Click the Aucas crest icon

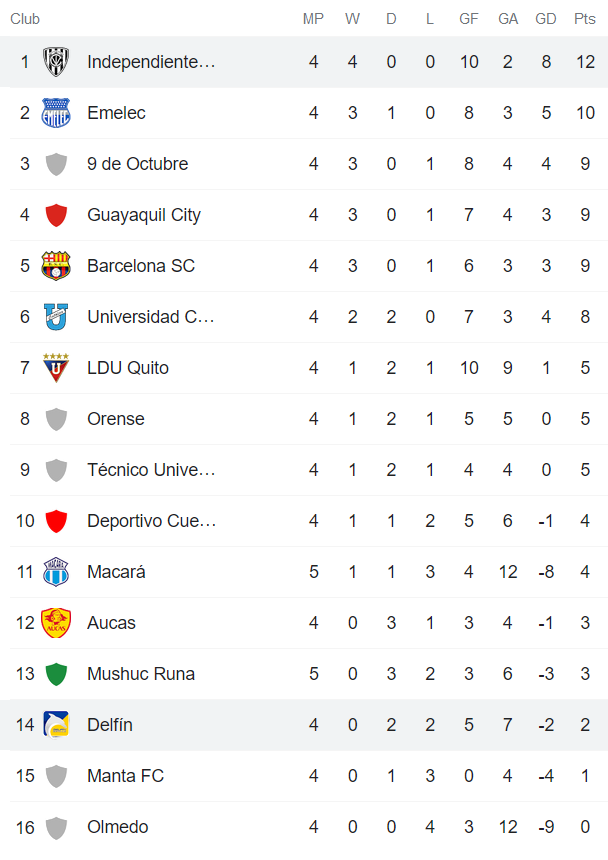click(x=57, y=622)
